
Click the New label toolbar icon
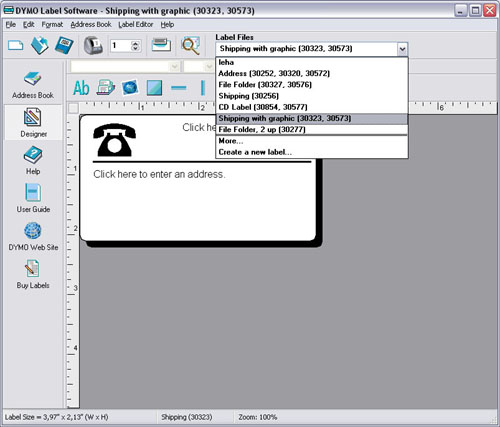tap(16, 45)
